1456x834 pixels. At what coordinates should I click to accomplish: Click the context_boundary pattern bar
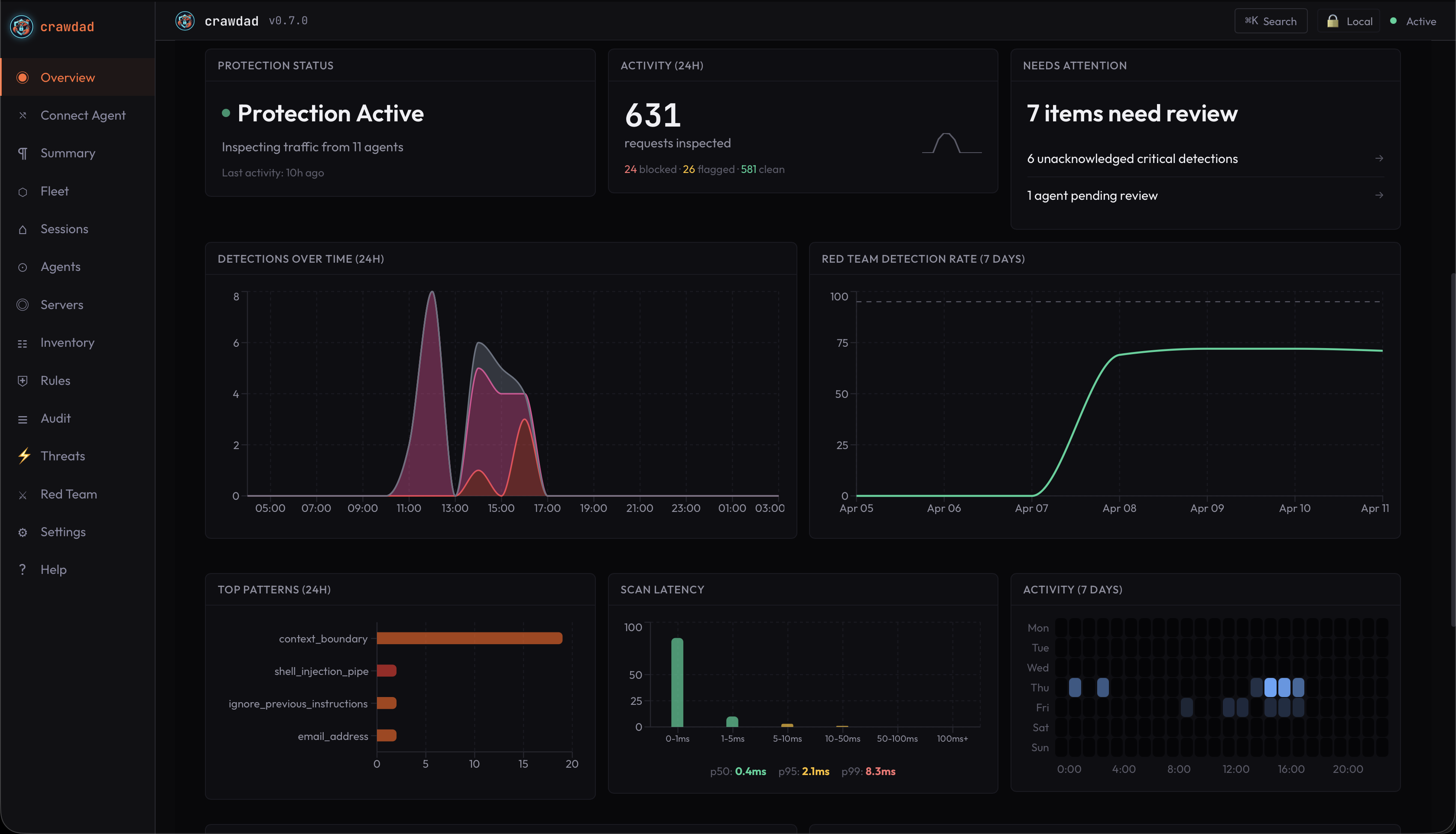coord(469,638)
